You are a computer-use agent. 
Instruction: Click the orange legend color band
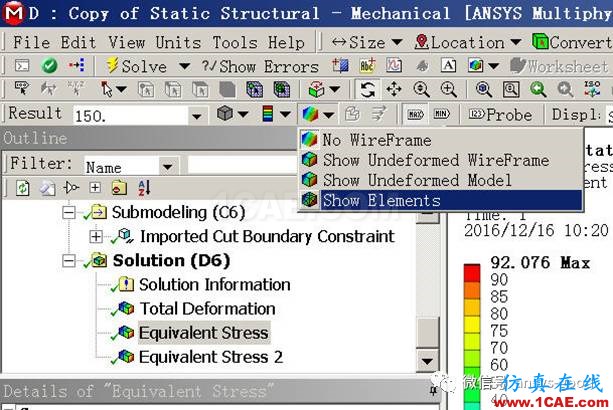(472, 290)
